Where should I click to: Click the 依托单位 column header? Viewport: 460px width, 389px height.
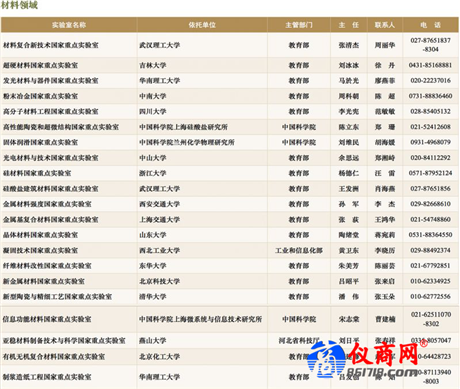pyautogui.click(x=202, y=25)
